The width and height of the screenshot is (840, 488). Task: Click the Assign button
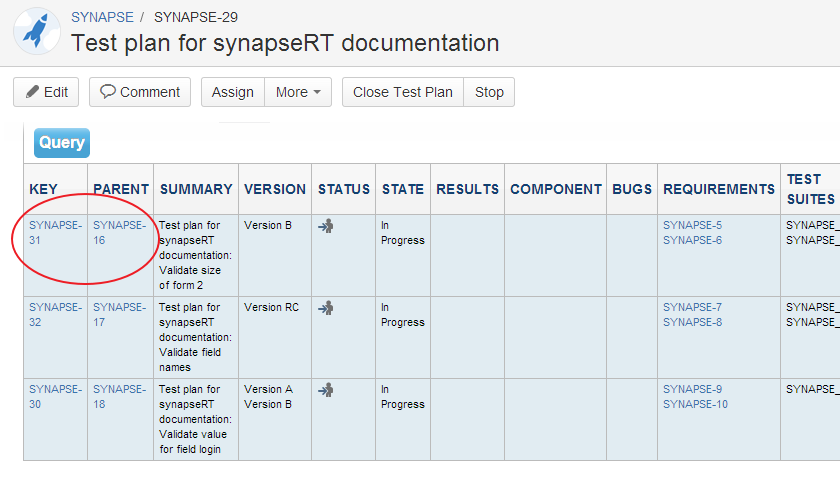233,92
